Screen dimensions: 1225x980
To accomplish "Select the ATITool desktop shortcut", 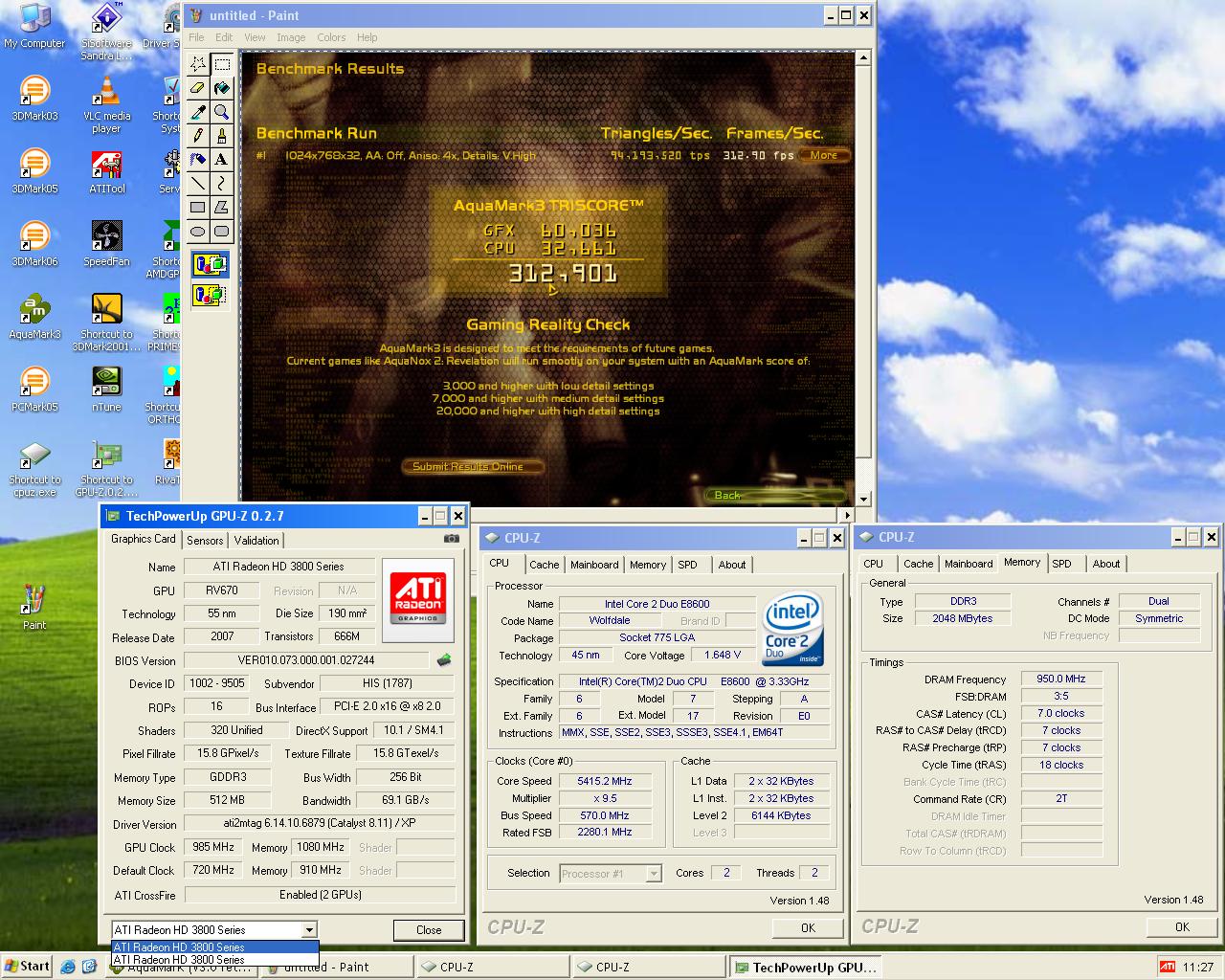I will coord(106,171).
